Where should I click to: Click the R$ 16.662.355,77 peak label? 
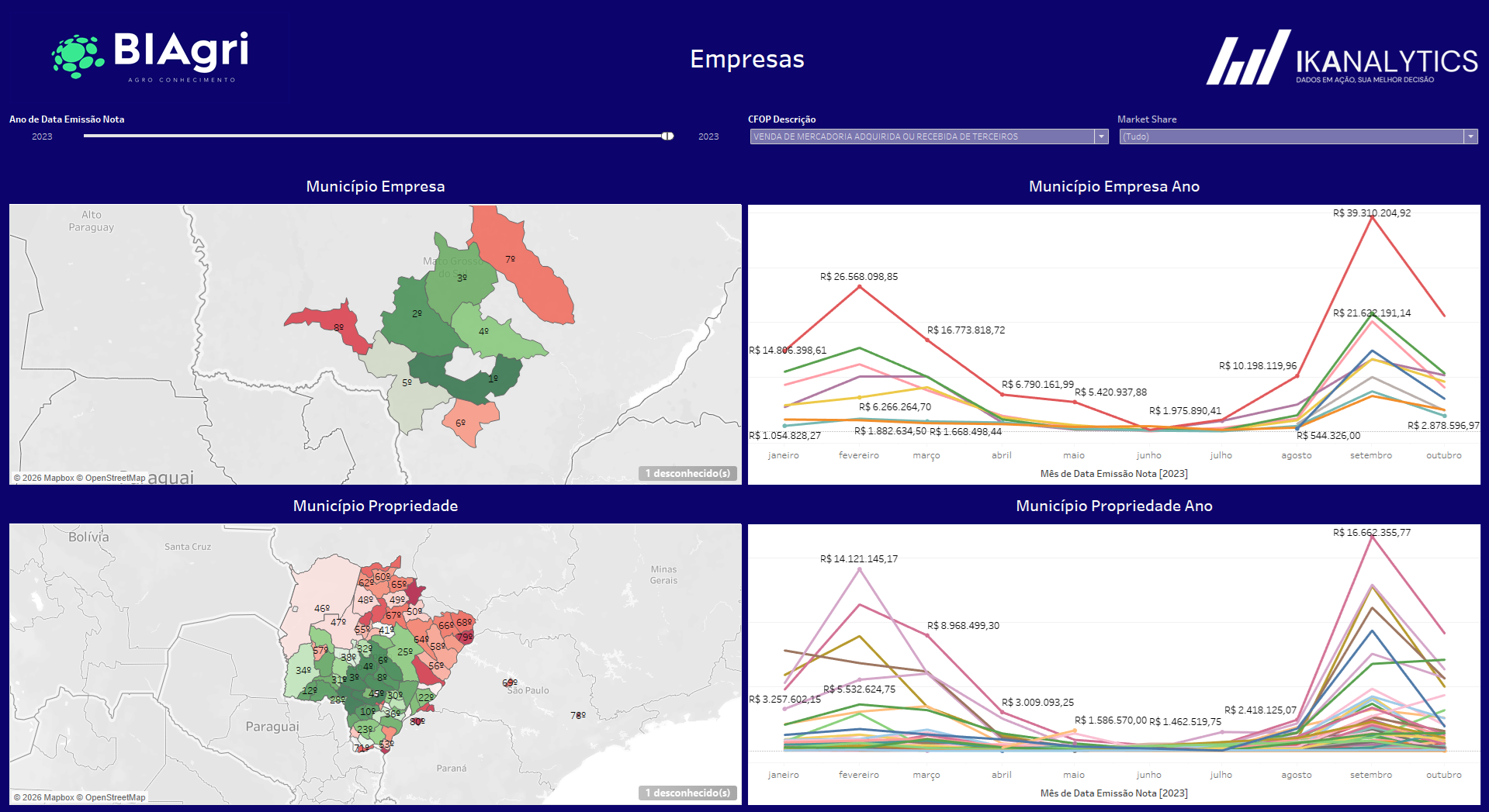[x=1372, y=532]
